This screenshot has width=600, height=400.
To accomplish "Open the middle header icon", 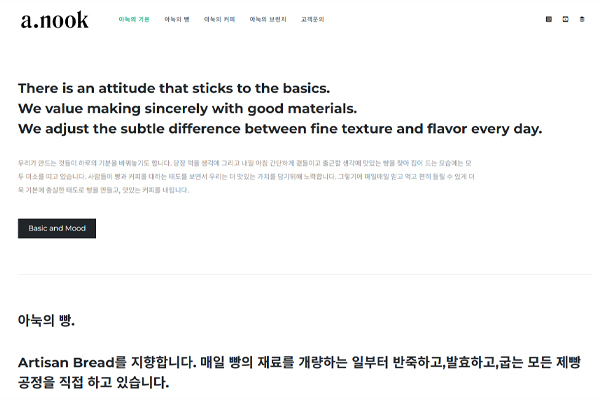I will (x=565, y=19).
